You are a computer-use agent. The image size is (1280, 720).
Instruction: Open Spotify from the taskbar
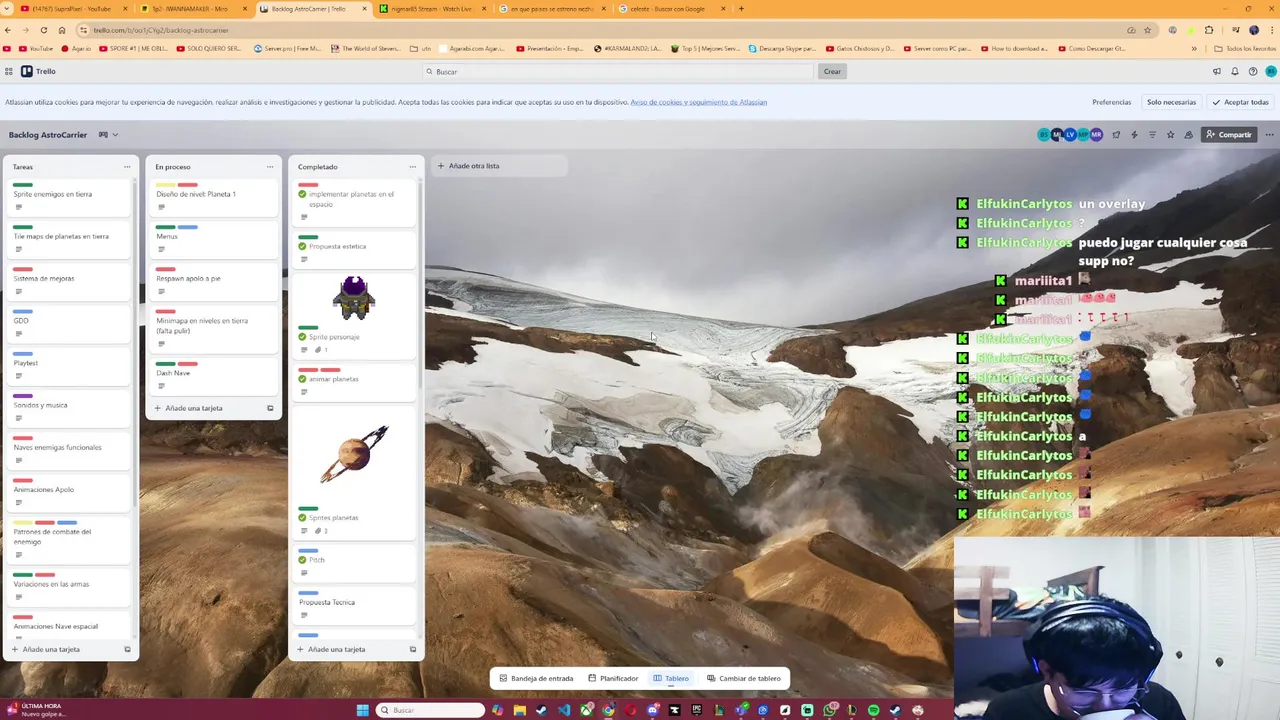873,710
